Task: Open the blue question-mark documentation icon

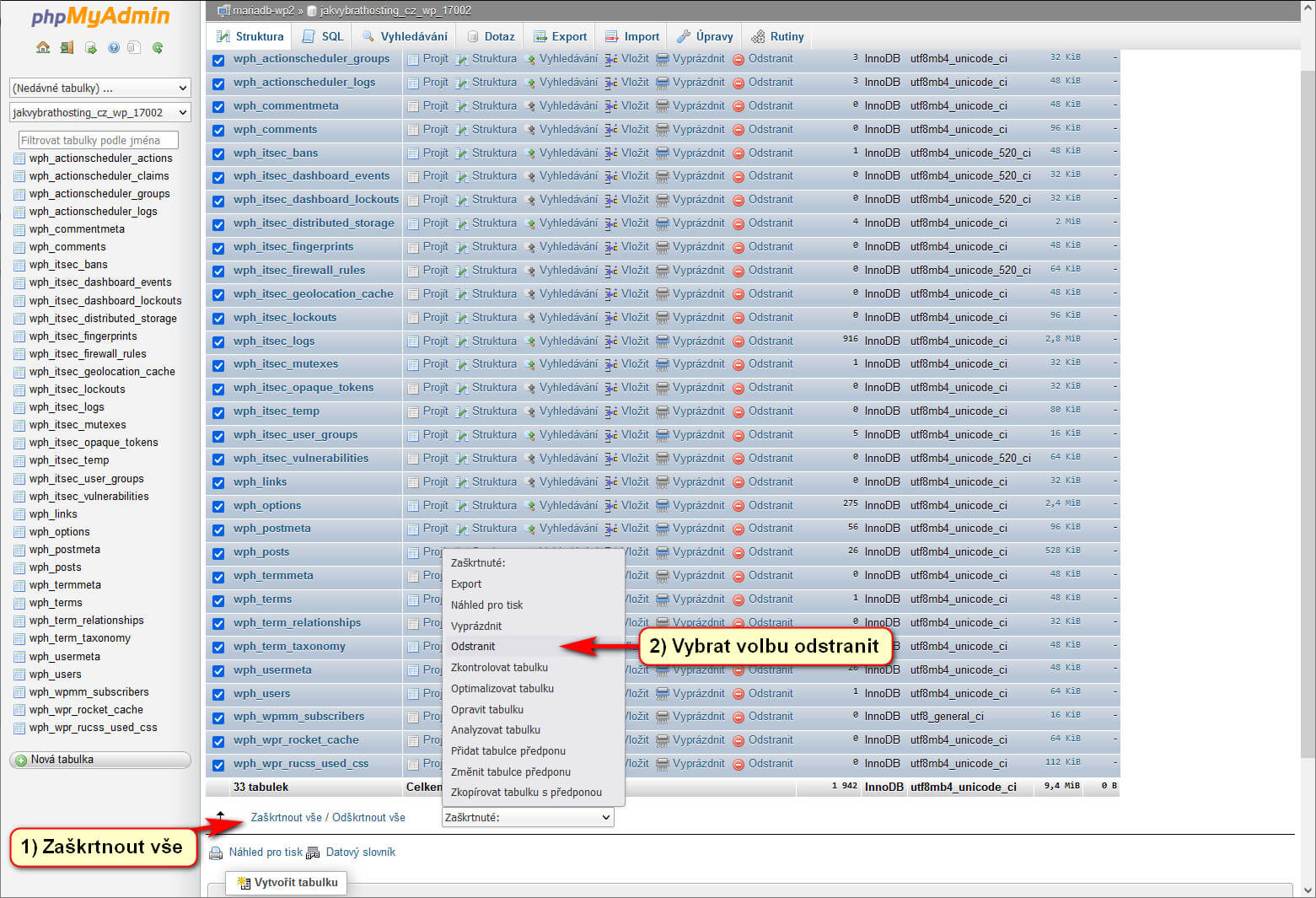Action: tap(113, 47)
